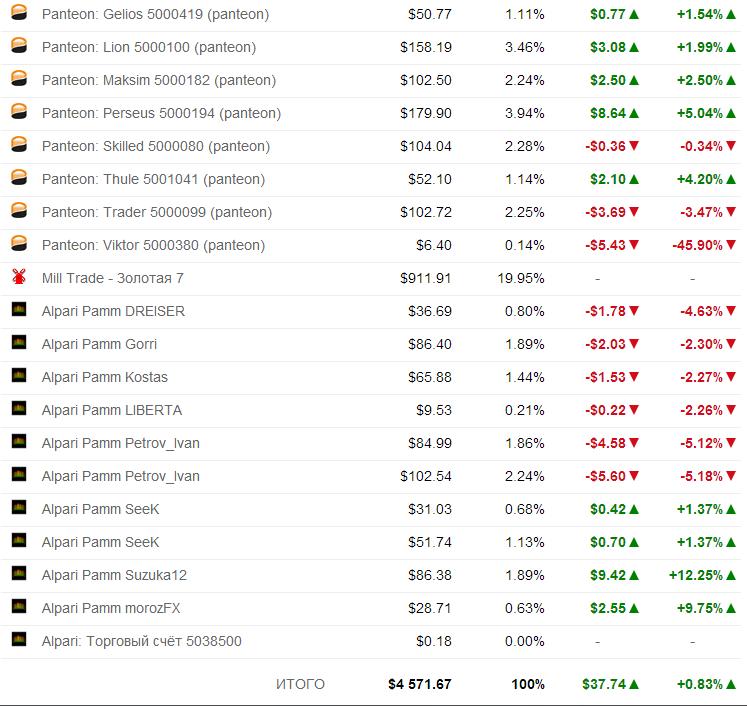Viewport: 747px width, 706px height.
Task: Click the Panteon Gelios 5000419 row icon
Action: [x=18, y=14]
